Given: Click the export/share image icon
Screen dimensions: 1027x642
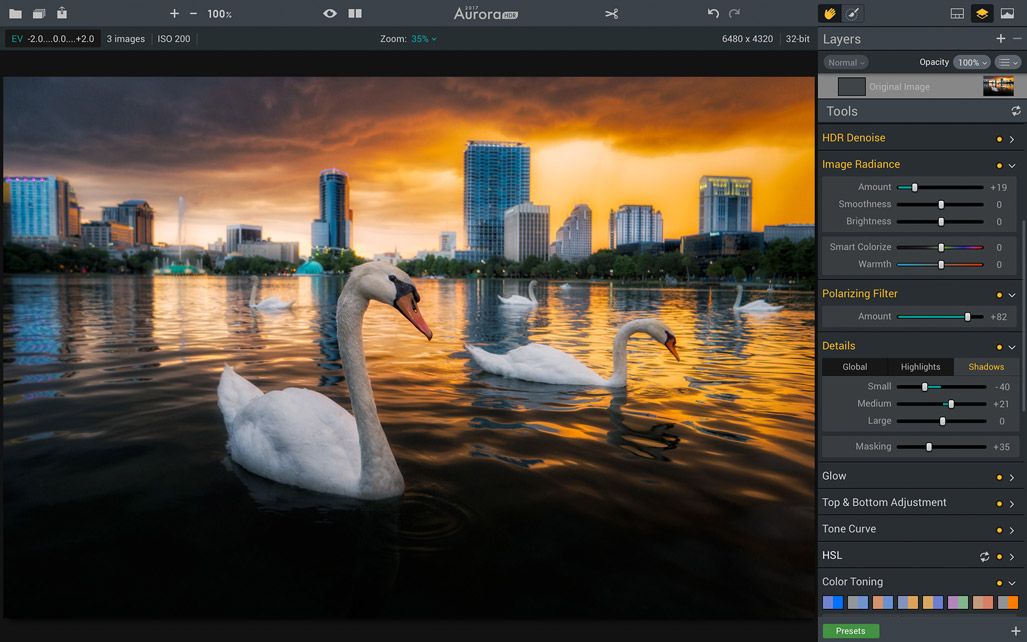Looking at the screenshot, I should click(62, 14).
